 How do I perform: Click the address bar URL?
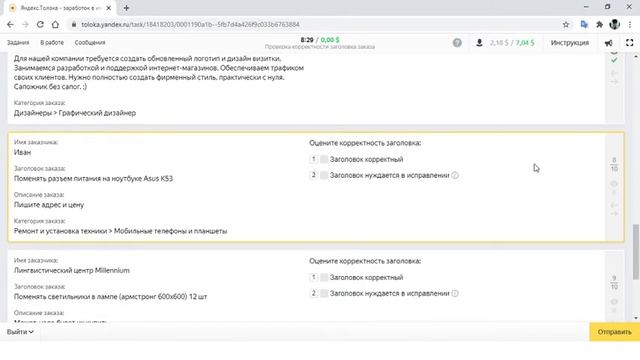tap(190, 24)
